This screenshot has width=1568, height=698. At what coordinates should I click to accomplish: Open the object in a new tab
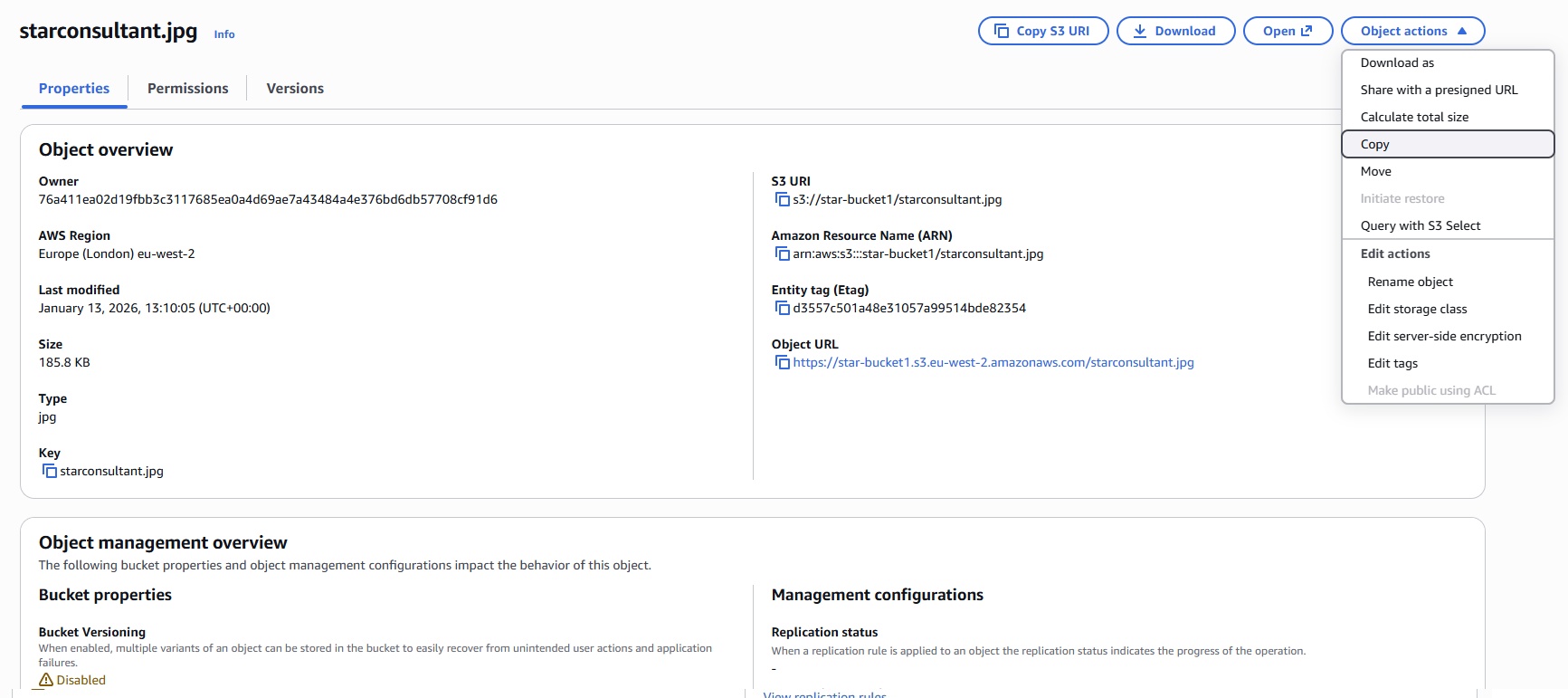click(1287, 31)
